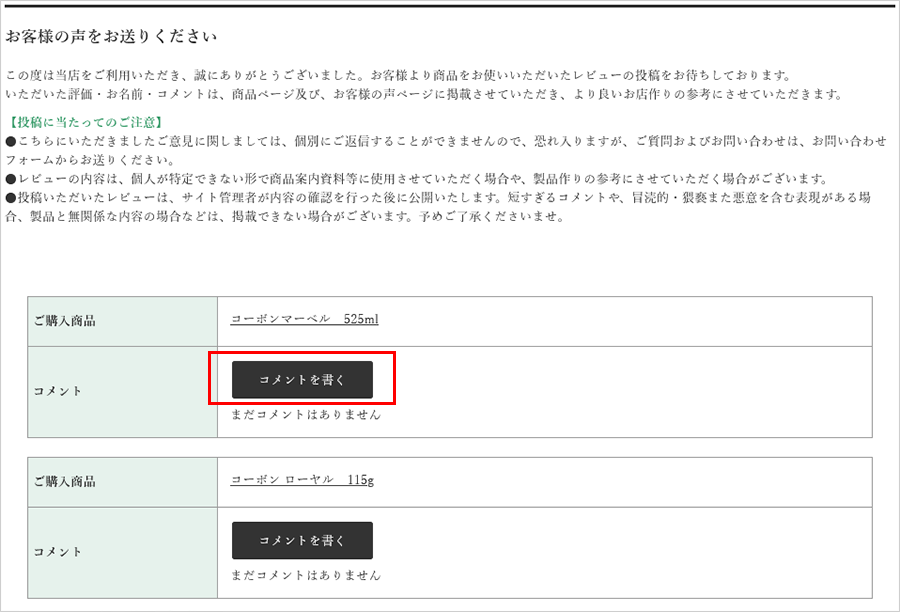Click the bullet starting ●こちらにいただきましたご意見

tap(446, 150)
